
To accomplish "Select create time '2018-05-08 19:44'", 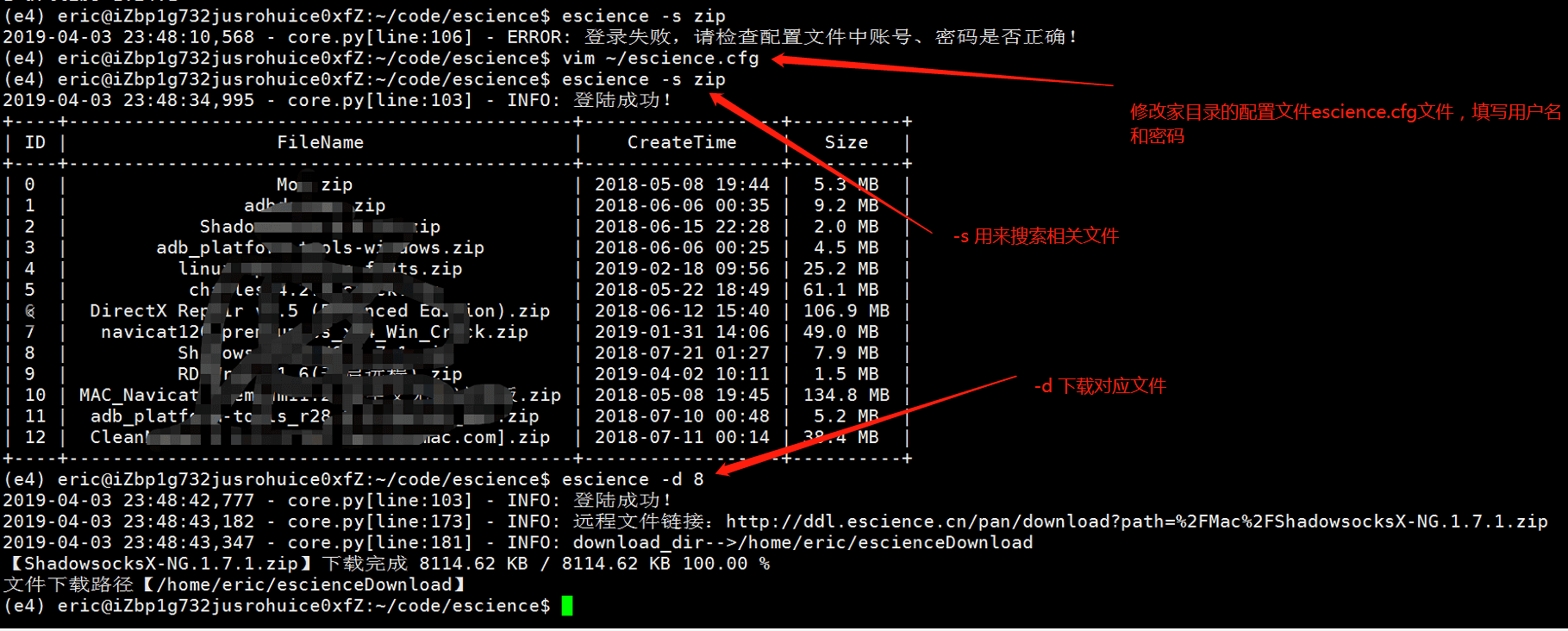I will click(682, 184).
